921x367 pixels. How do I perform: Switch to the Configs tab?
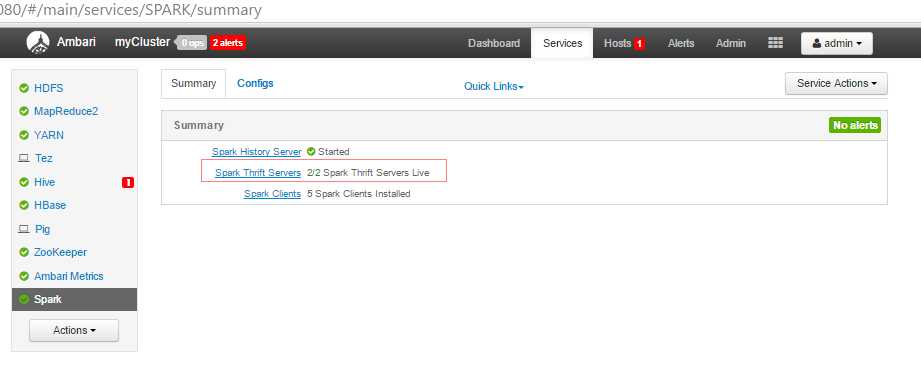[255, 83]
